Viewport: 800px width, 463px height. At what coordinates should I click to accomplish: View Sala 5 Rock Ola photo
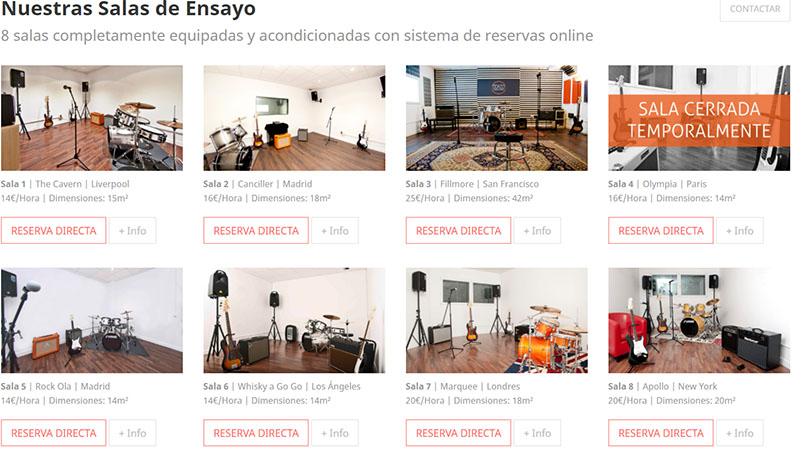[x=92, y=321]
